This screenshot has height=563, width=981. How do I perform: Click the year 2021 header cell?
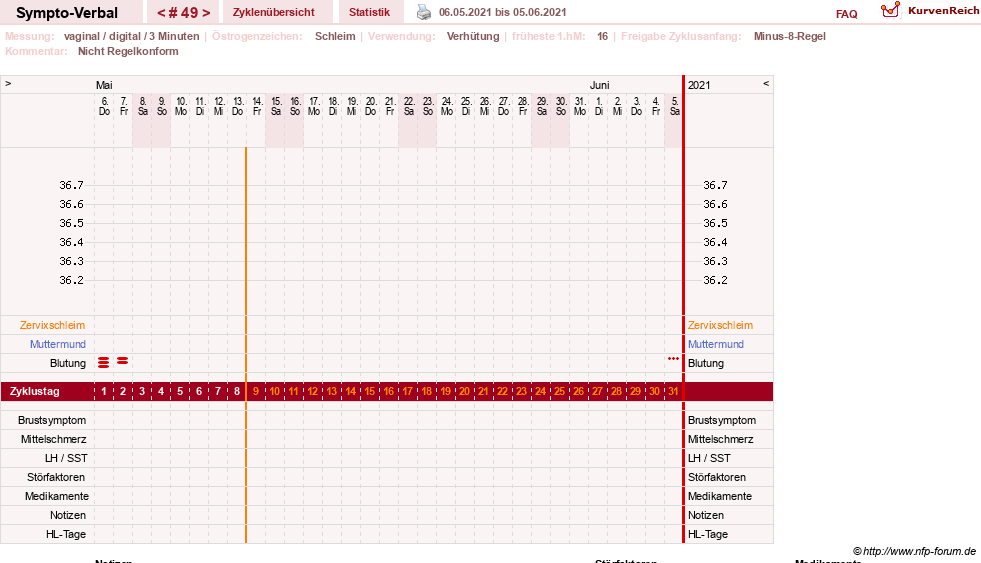coord(699,85)
